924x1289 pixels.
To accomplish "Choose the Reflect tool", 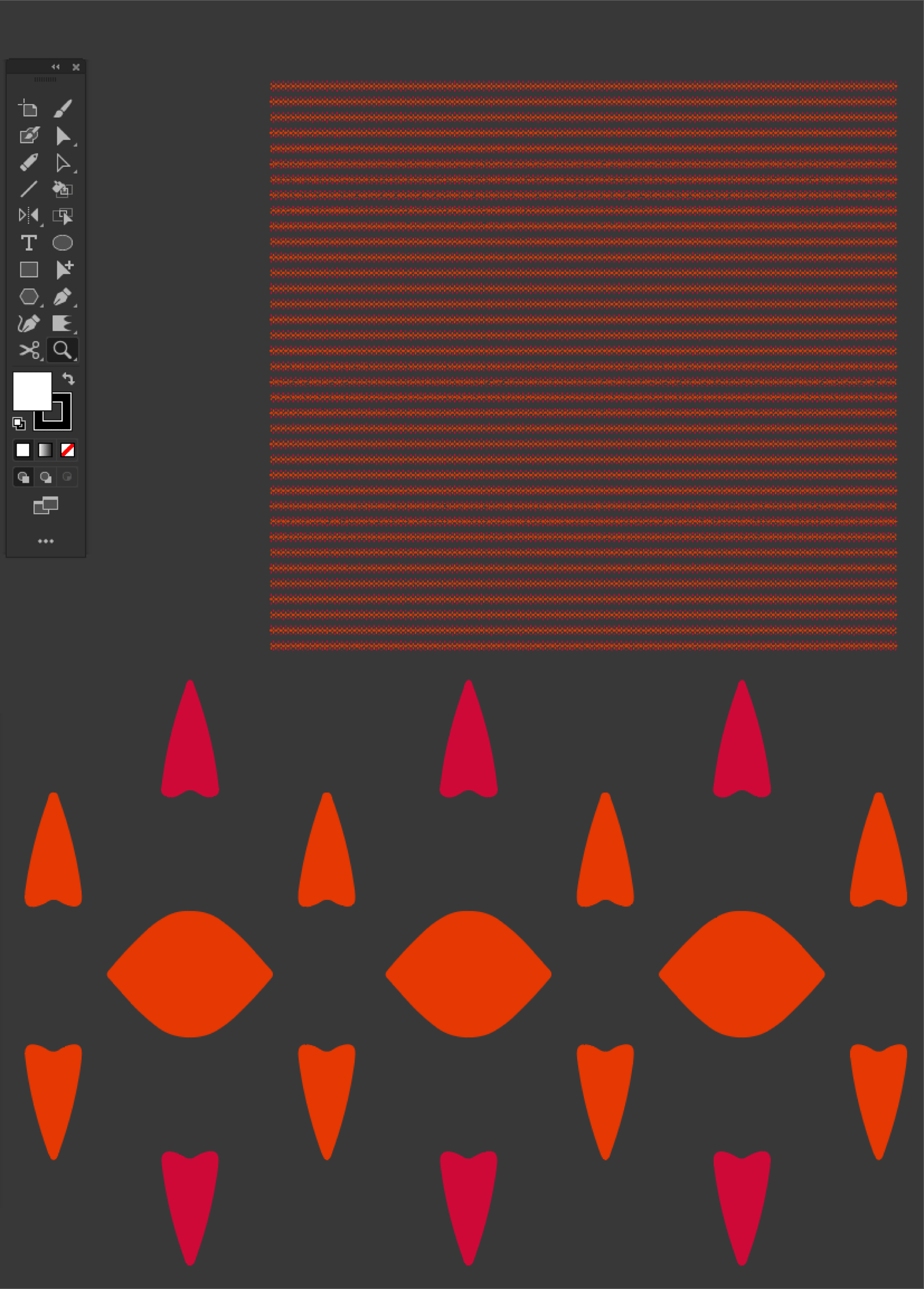I will tap(28, 216).
